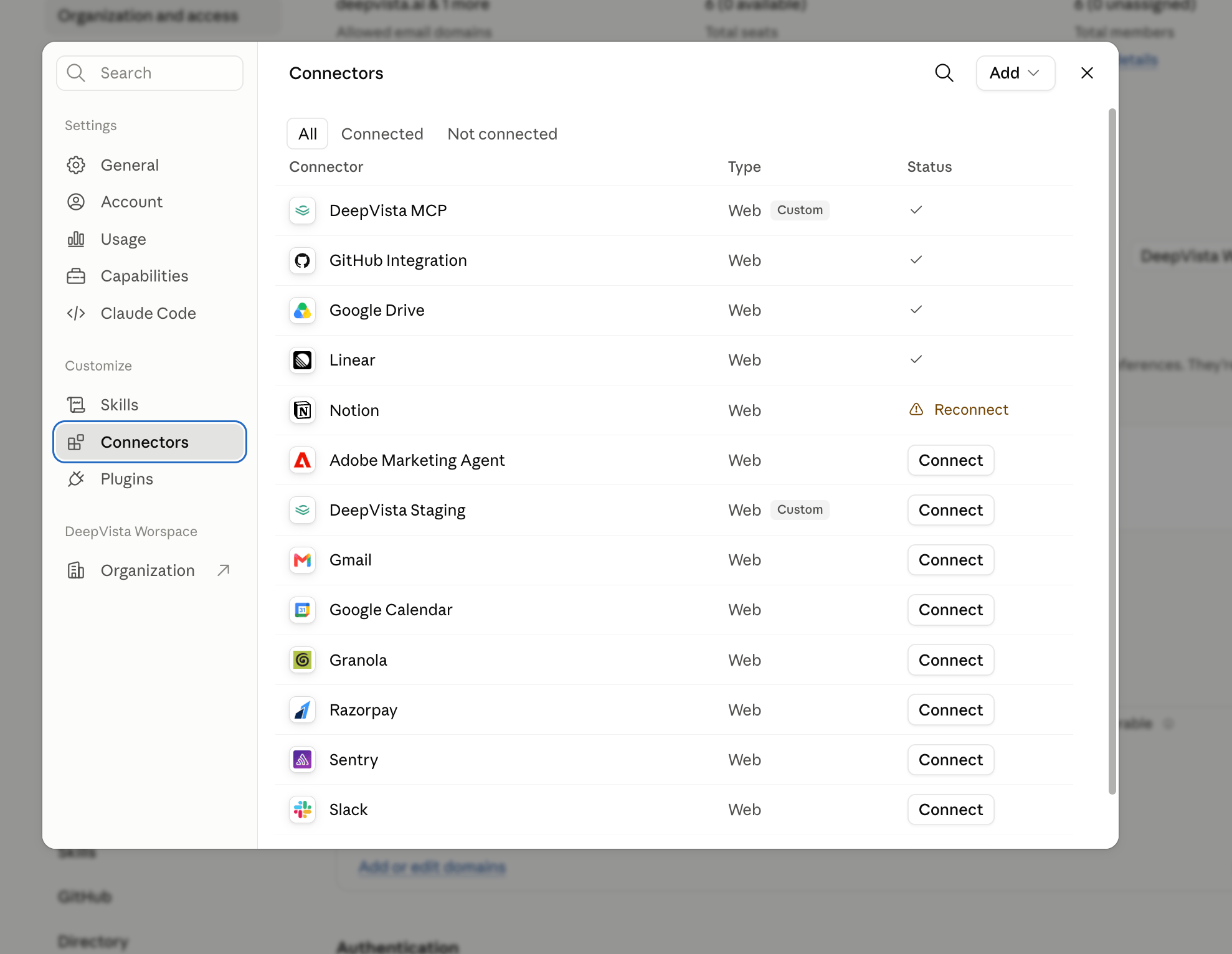Connect Granola

[x=950, y=660]
